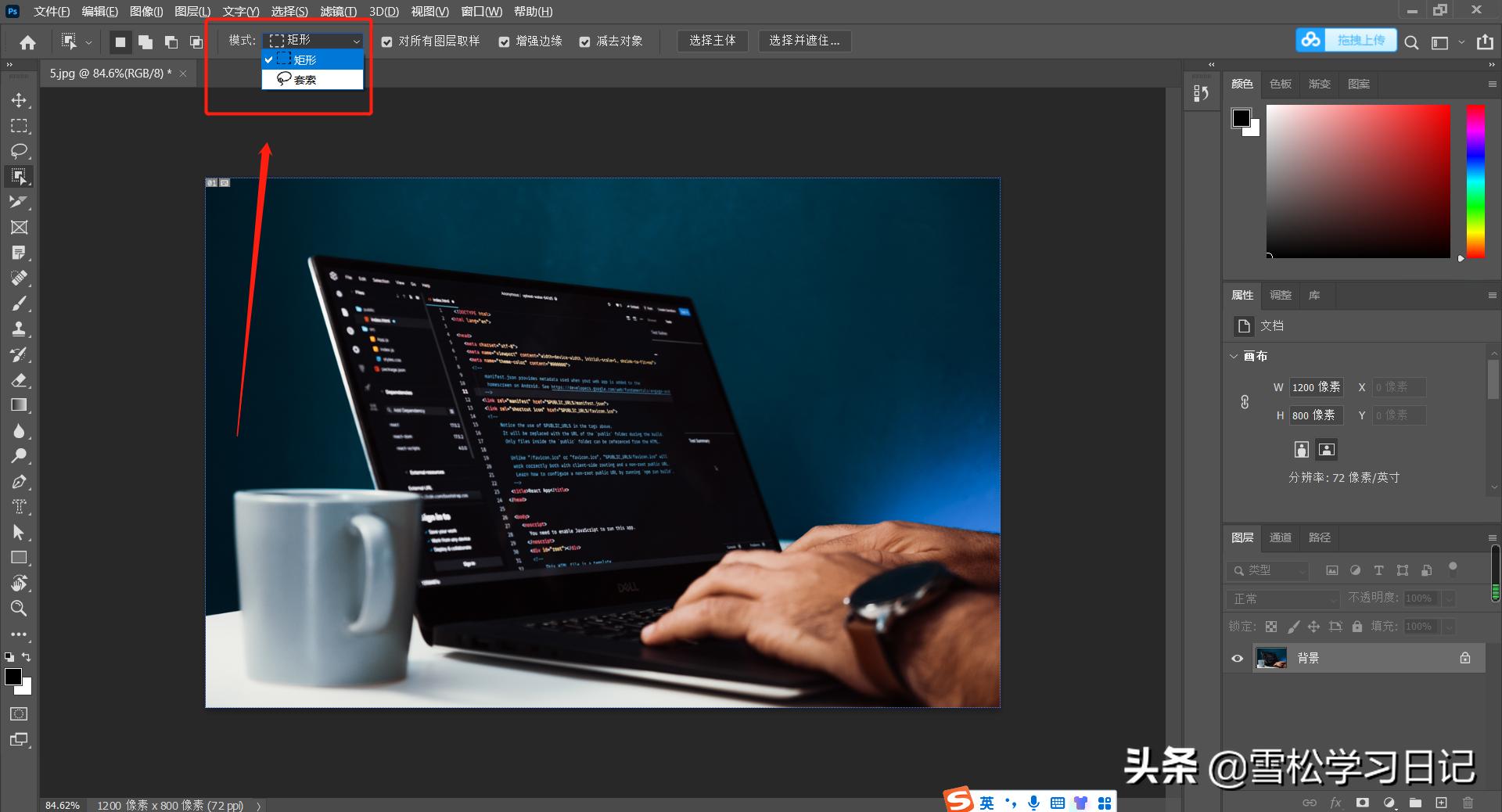Toggle Object Subtract checkbox
The height and width of the screenshot is (812, 1502).
click(x=584, y=42)
